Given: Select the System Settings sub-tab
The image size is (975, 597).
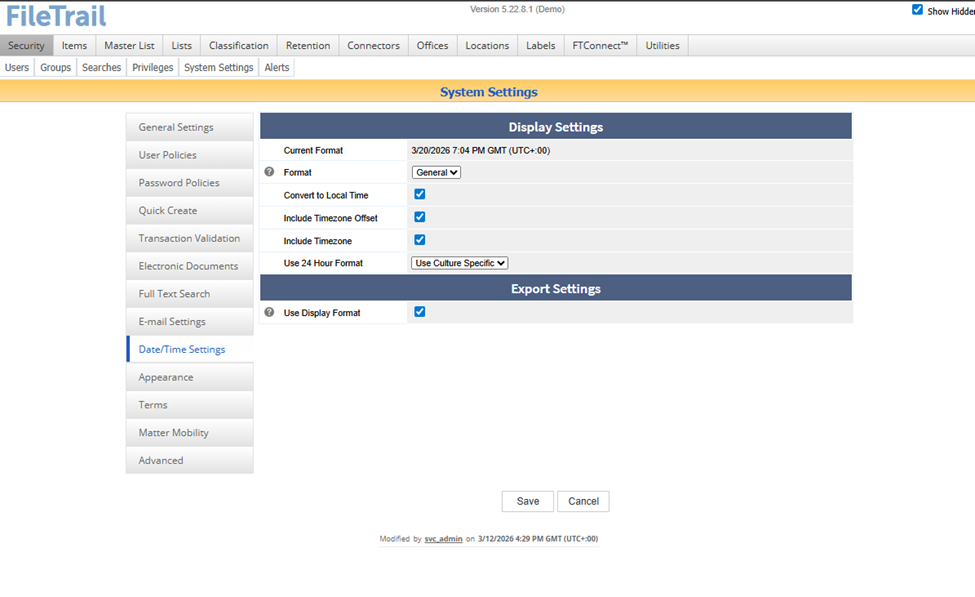Looking at the screenshot, I should pos(219,67).
